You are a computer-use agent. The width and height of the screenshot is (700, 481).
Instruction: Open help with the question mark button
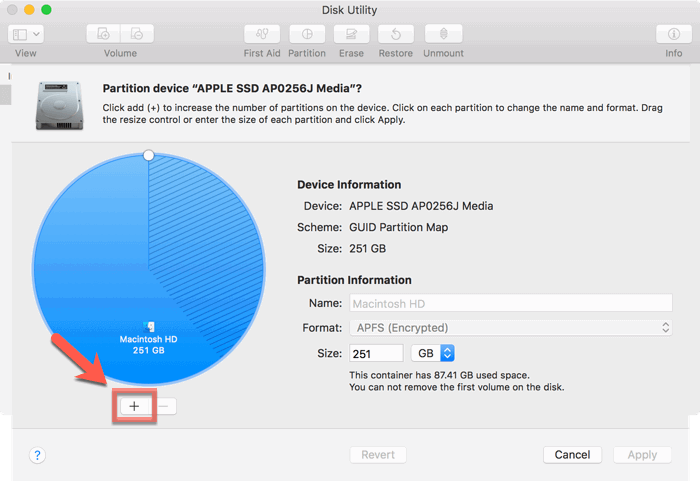coord(38,455)
